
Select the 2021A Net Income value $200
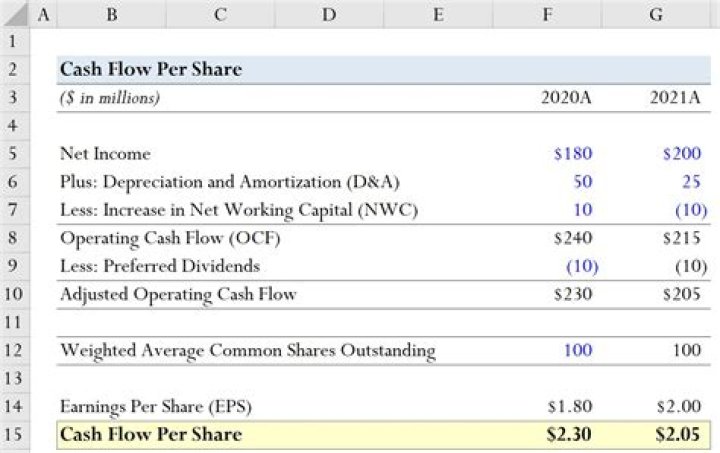tap(681, 154)
